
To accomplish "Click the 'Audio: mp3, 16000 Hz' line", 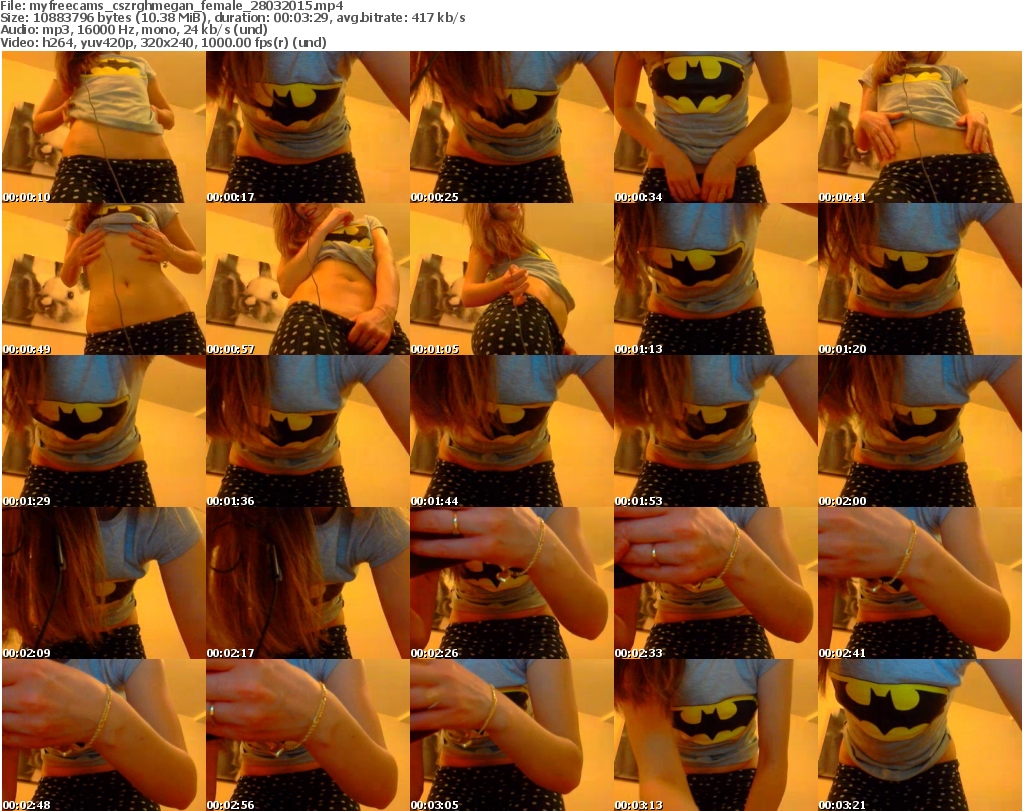I will tap(134, 30).
